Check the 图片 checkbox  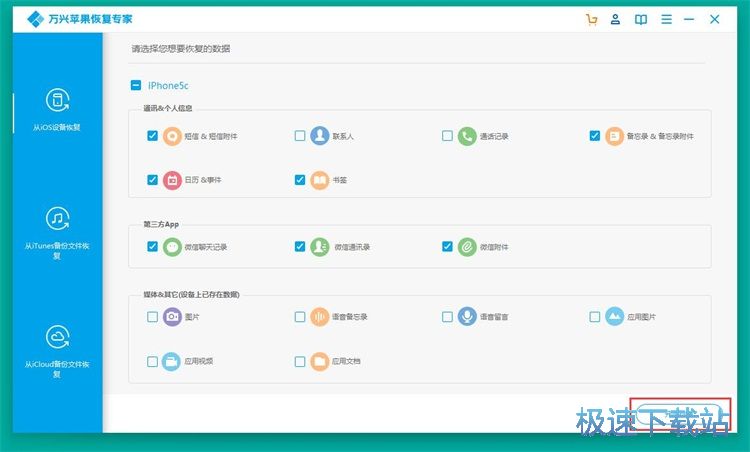152,317
